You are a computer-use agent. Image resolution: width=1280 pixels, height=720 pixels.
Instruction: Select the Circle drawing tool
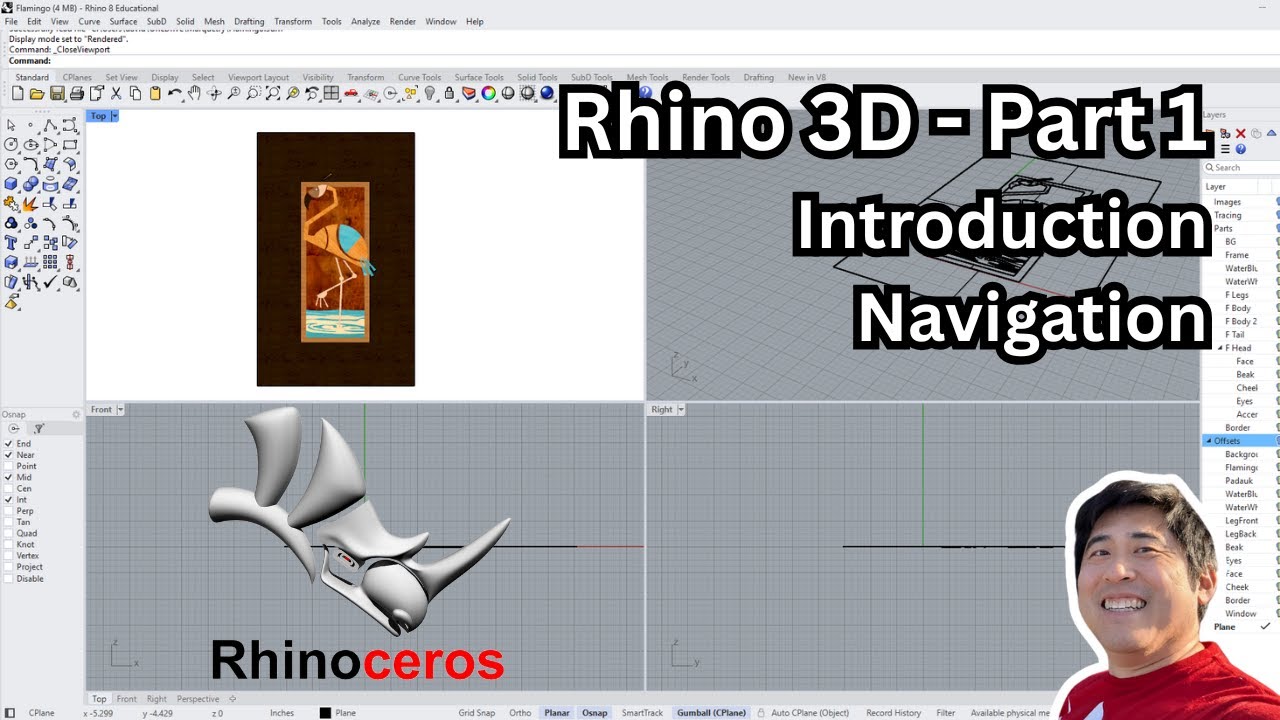[x=11, y=145]
